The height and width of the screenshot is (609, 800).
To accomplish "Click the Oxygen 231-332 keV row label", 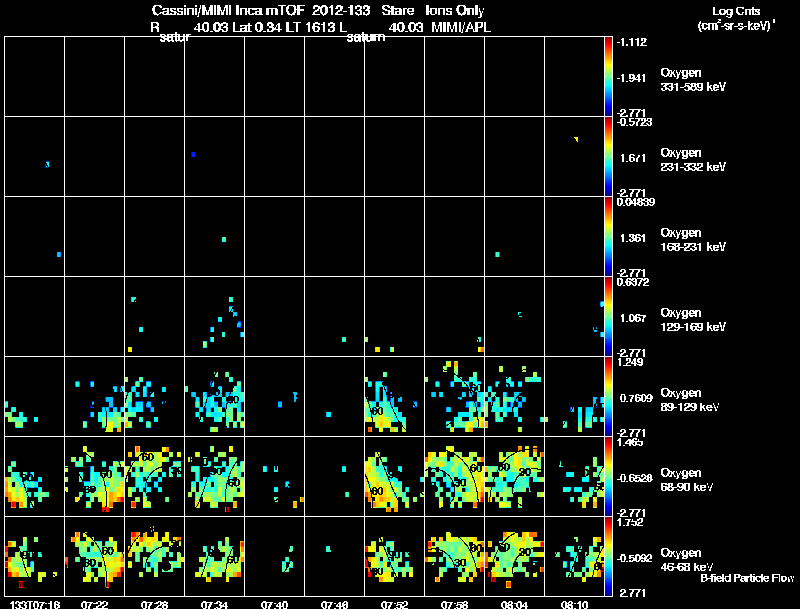I will click(x=693, y=160).
